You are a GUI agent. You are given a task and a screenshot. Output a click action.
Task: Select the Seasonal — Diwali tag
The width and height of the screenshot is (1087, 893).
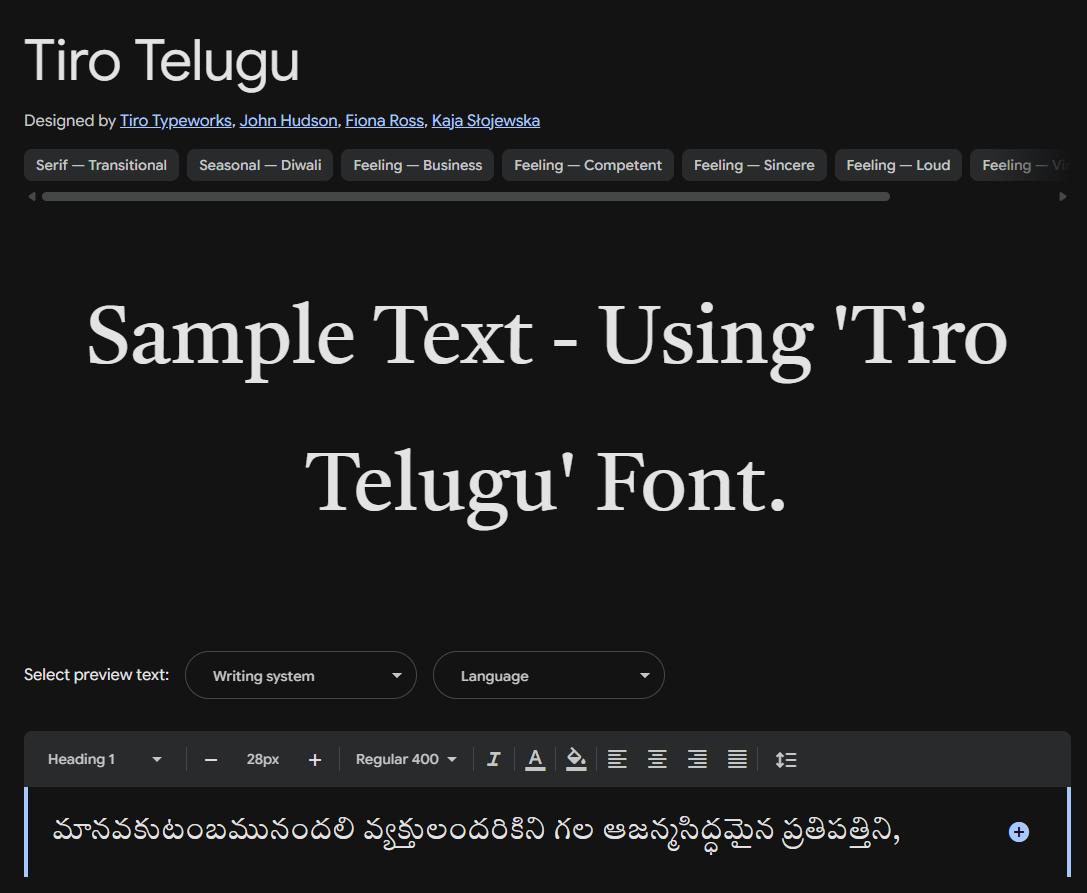click(x=260, y=165)
